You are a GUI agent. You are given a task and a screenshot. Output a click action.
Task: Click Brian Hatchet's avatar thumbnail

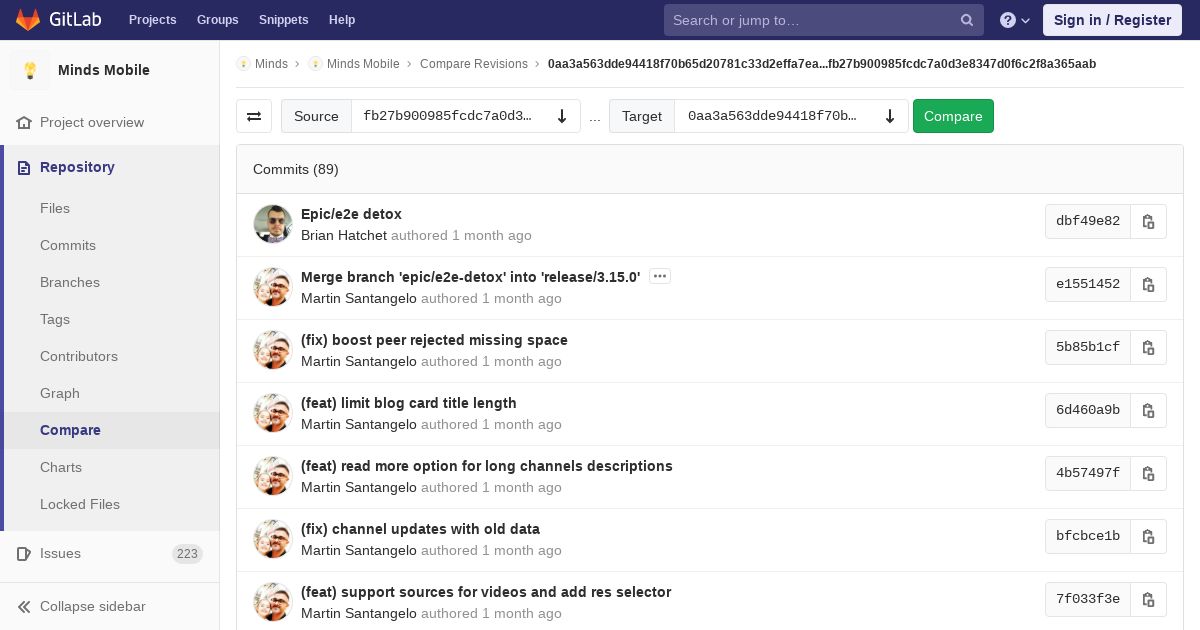[273, 224]
